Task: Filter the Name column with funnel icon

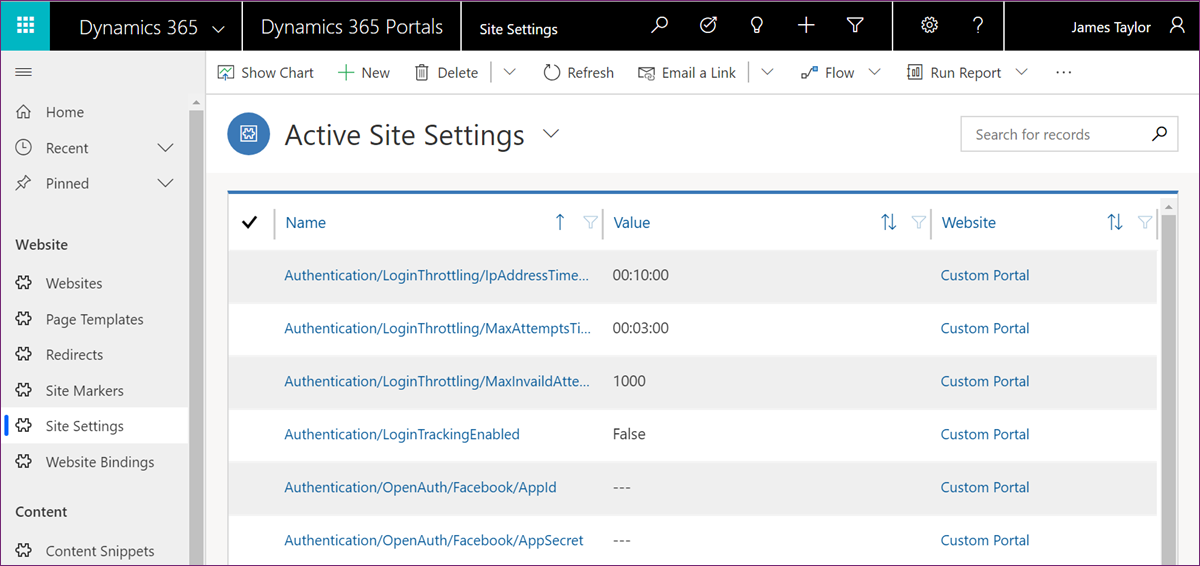Action: pos(590,222)
